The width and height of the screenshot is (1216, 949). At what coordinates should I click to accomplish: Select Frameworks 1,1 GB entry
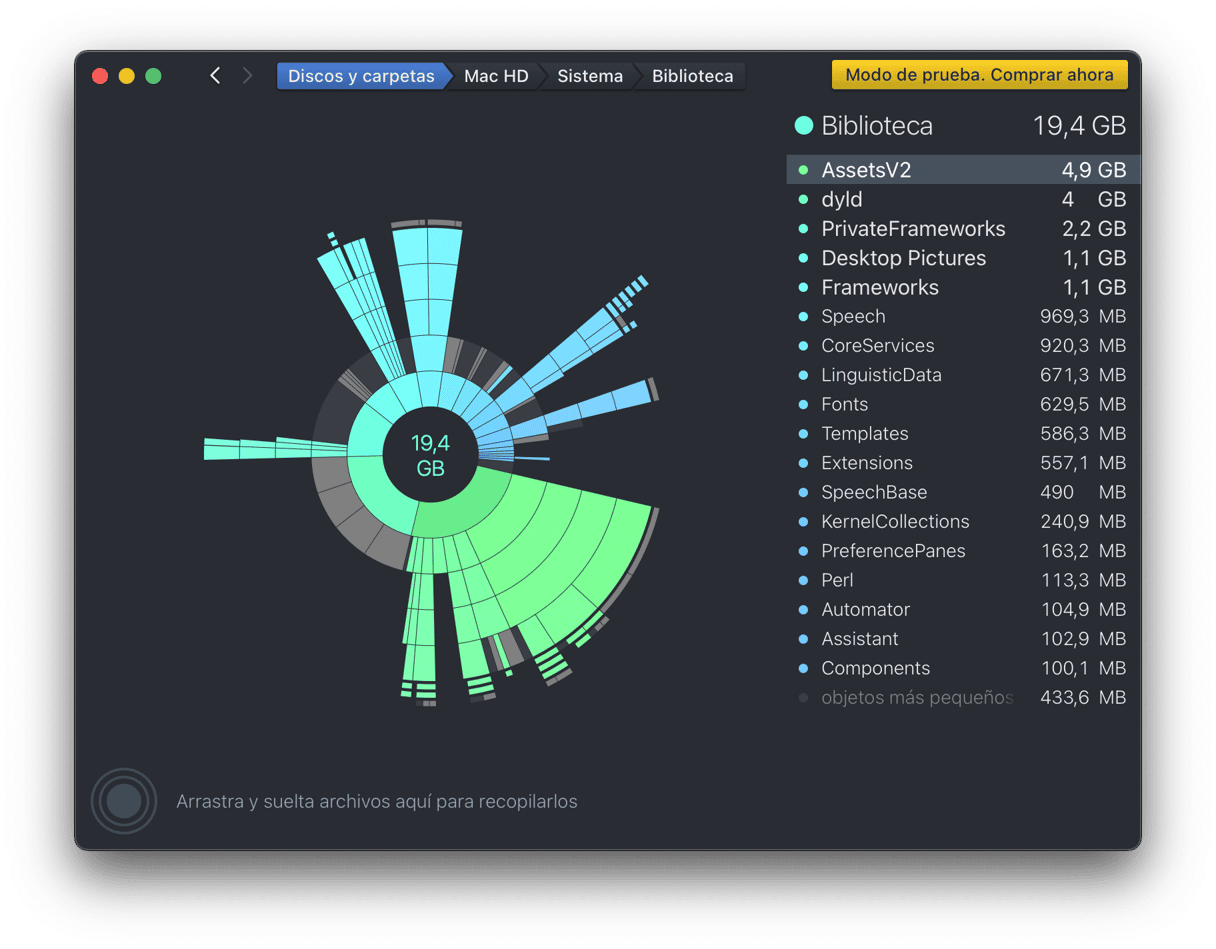963,288
